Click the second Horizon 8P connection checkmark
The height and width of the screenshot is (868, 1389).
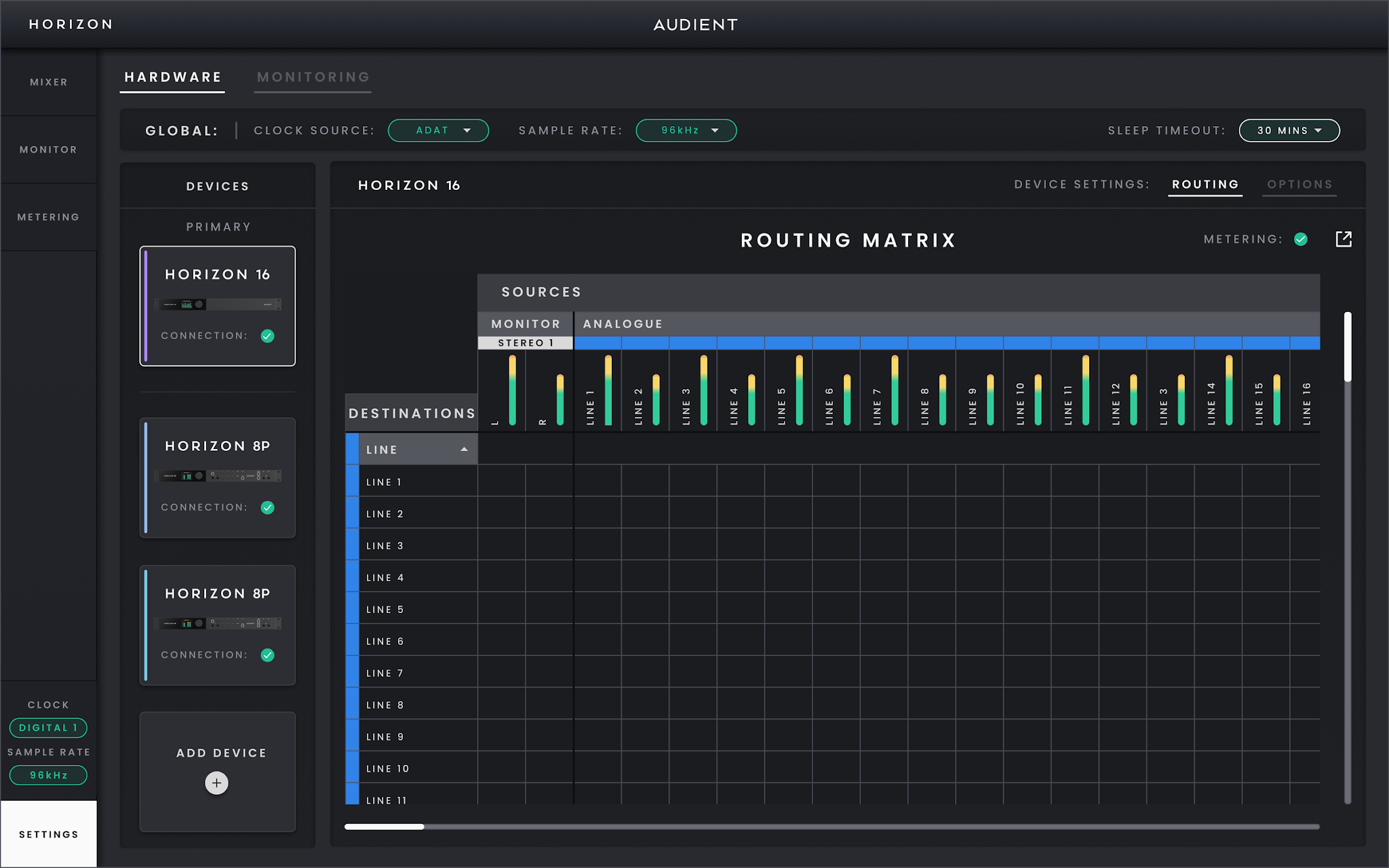(268, 655)
